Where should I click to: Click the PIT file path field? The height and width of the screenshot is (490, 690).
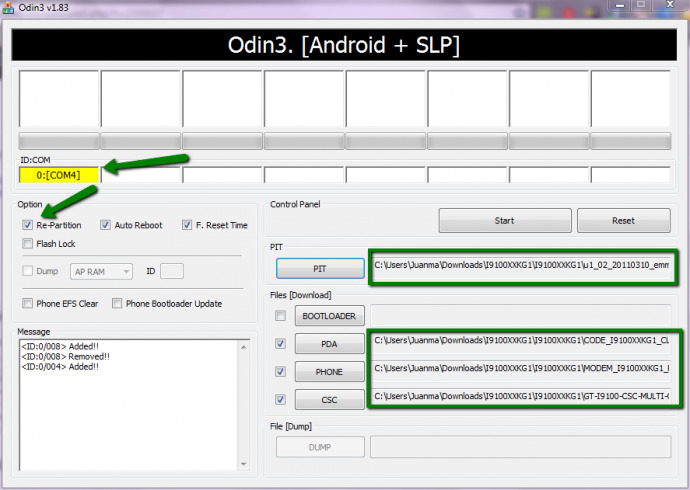[520, 267]
